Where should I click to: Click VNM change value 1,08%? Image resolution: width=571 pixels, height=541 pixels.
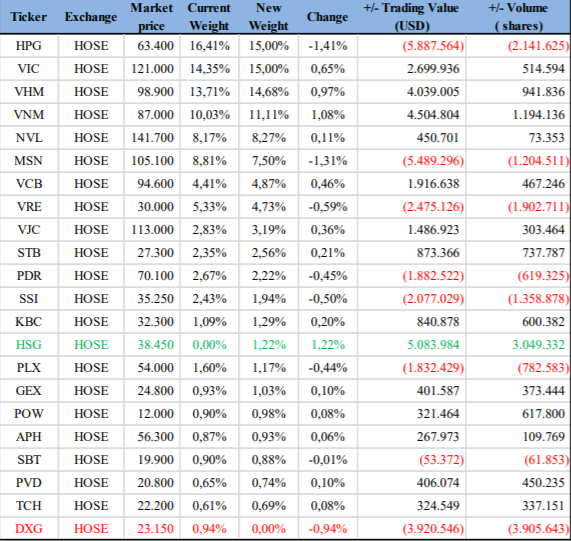point(328,115)
